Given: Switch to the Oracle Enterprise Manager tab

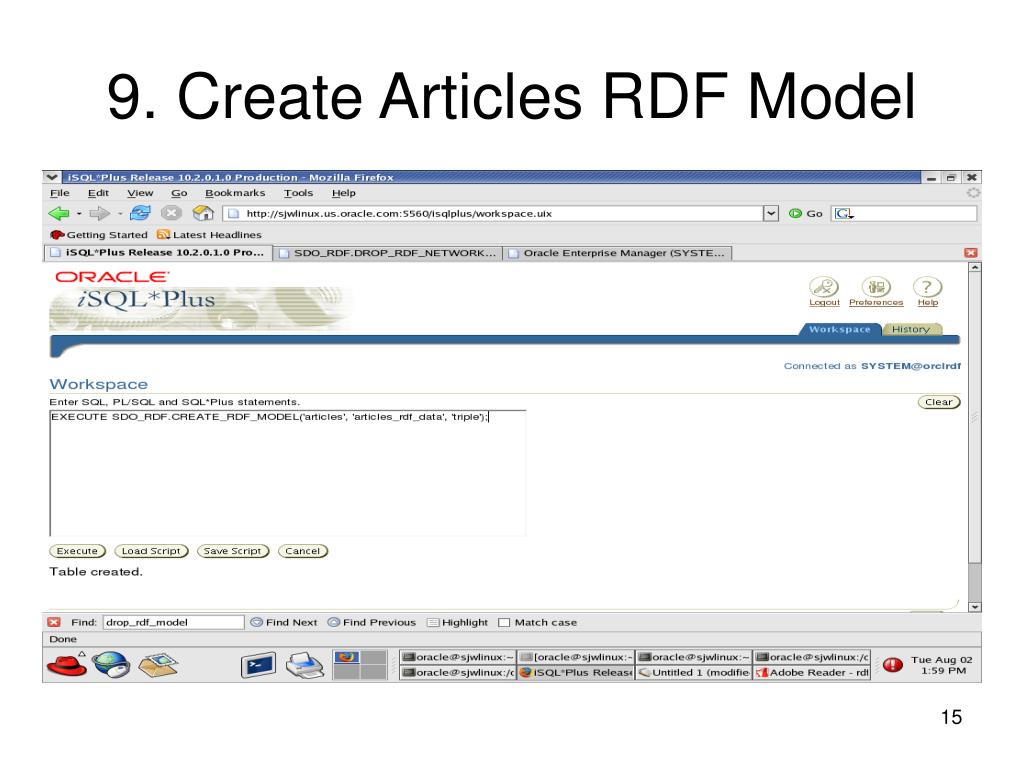Looking at the screenshot, I should click(x=617, y=253).
